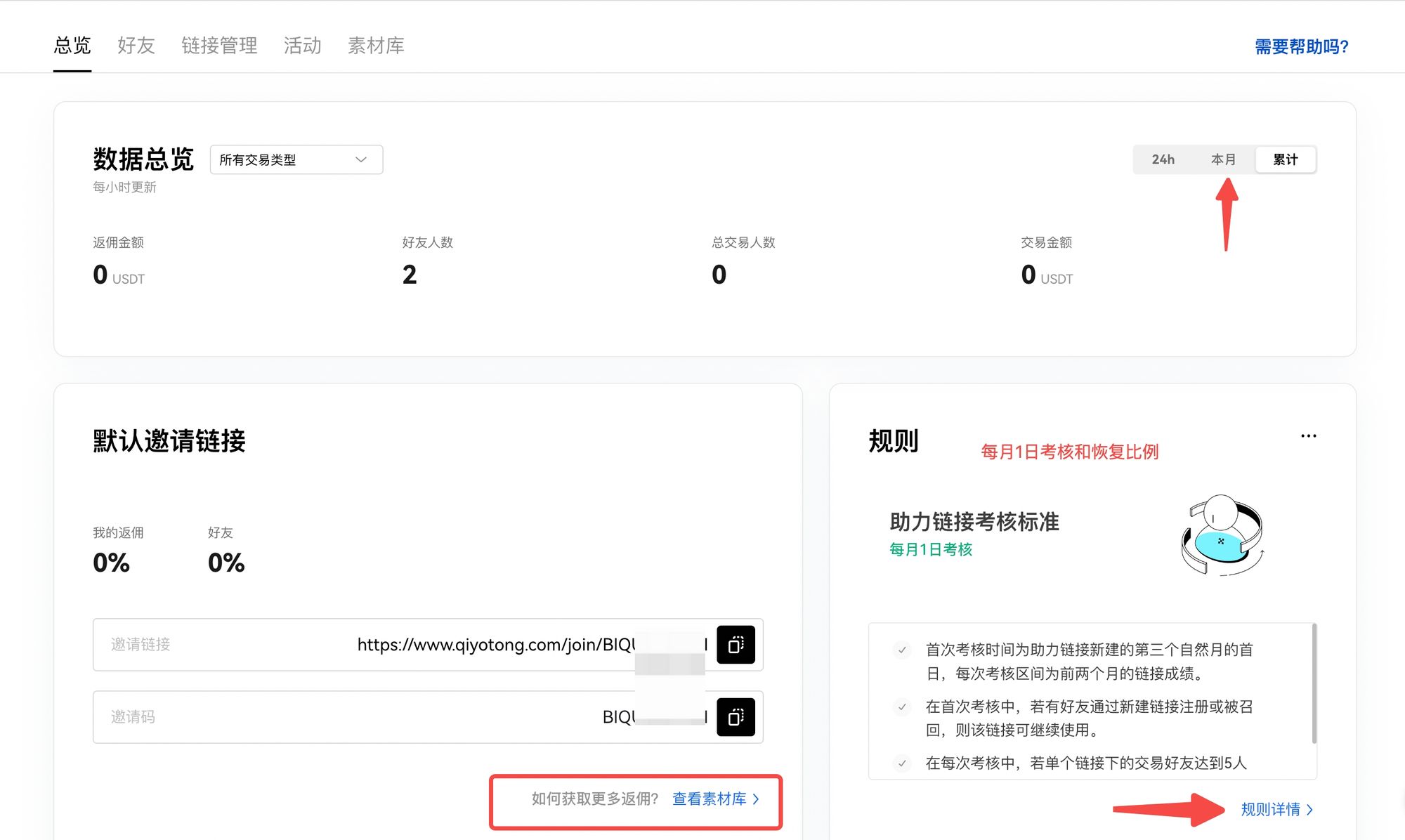Click the 助力链接考核标准 illustration
The image size is (1405, 840).
coord(1222,535)
